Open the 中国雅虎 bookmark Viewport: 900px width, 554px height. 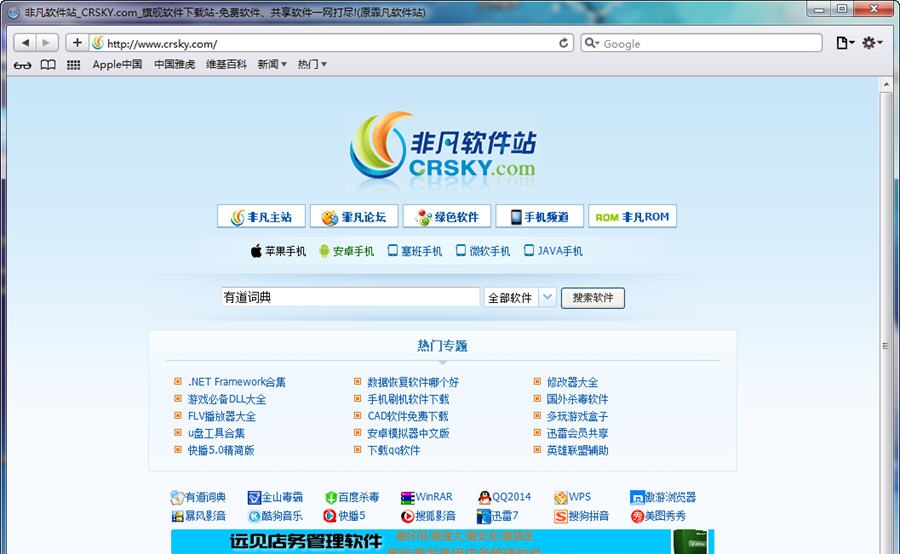(x=174, y=64)
